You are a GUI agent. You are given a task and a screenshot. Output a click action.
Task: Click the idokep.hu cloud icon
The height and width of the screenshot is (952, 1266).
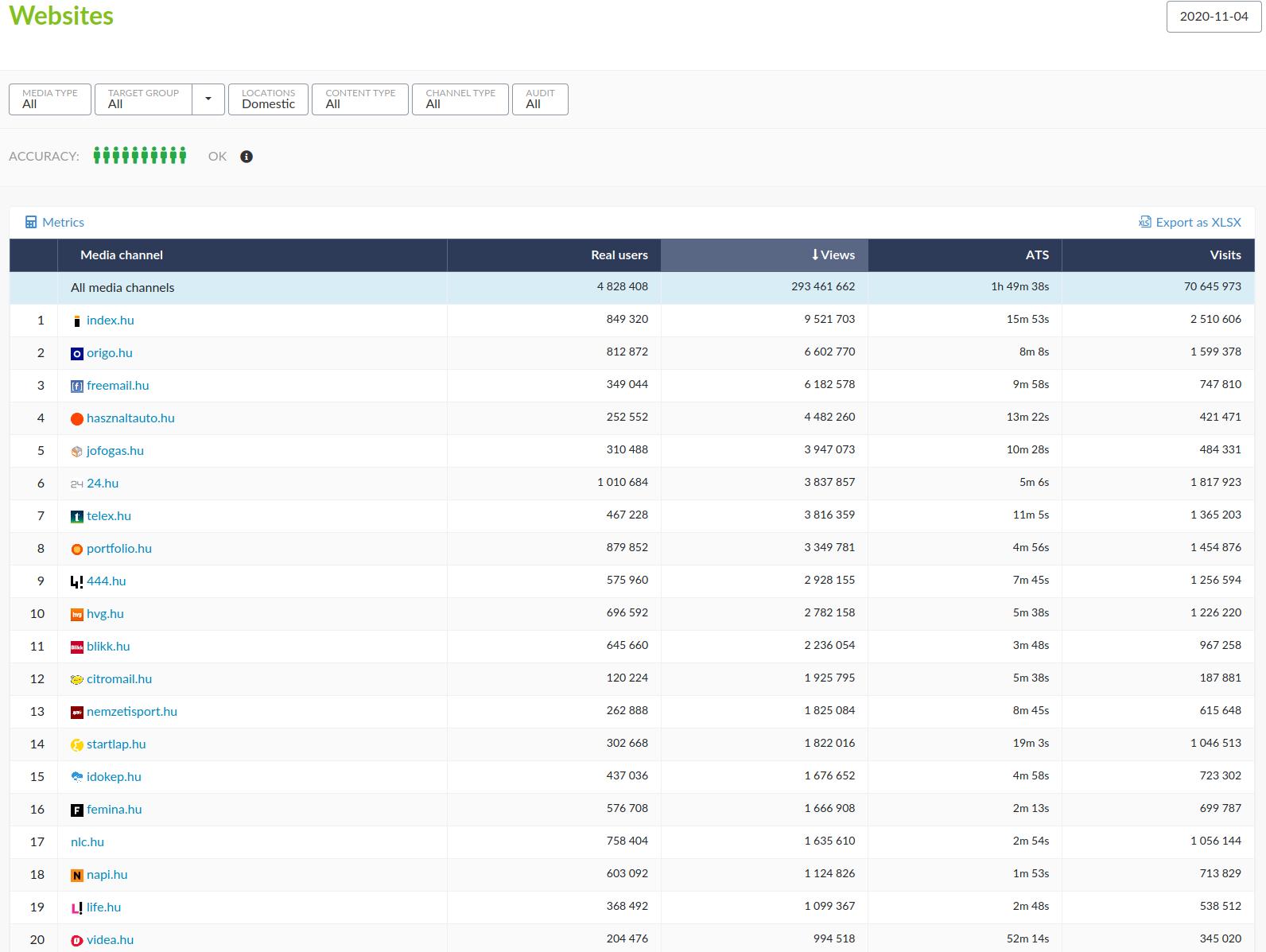point(77,778)
